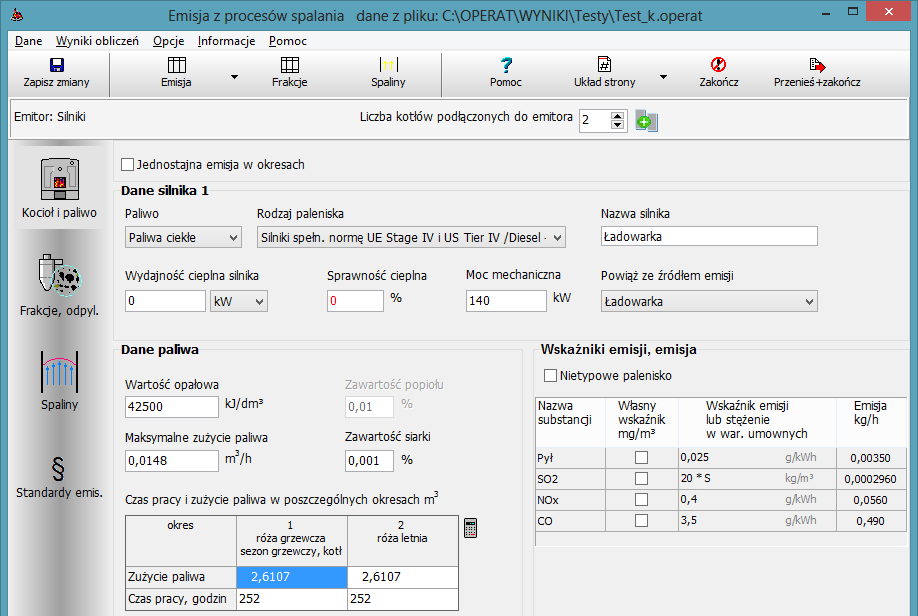Click the application icon in title bar

click(17, 14)
